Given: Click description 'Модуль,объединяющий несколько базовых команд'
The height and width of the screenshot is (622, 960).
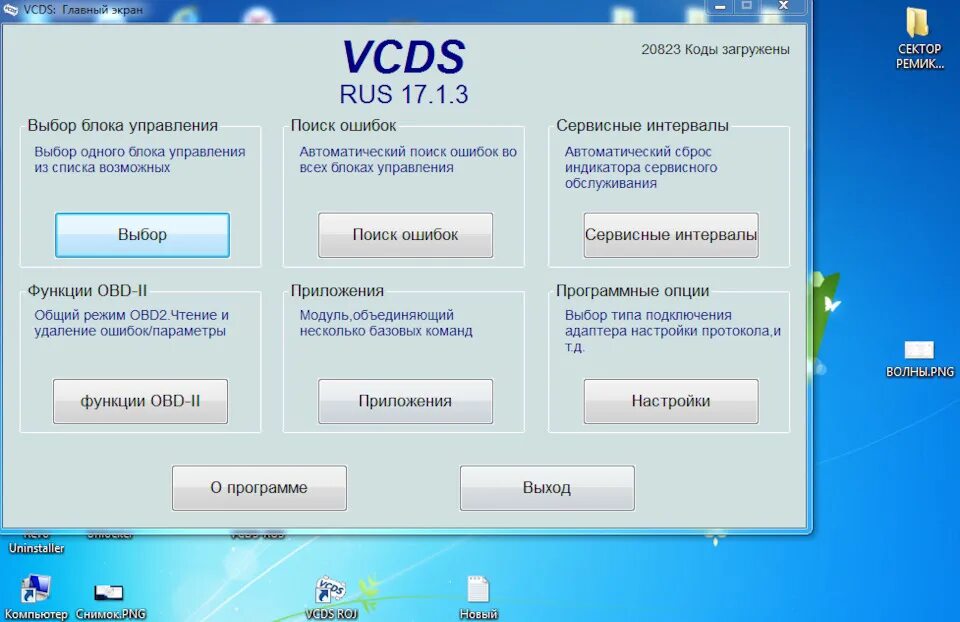Looking at the screenshot, I should 386,323.
